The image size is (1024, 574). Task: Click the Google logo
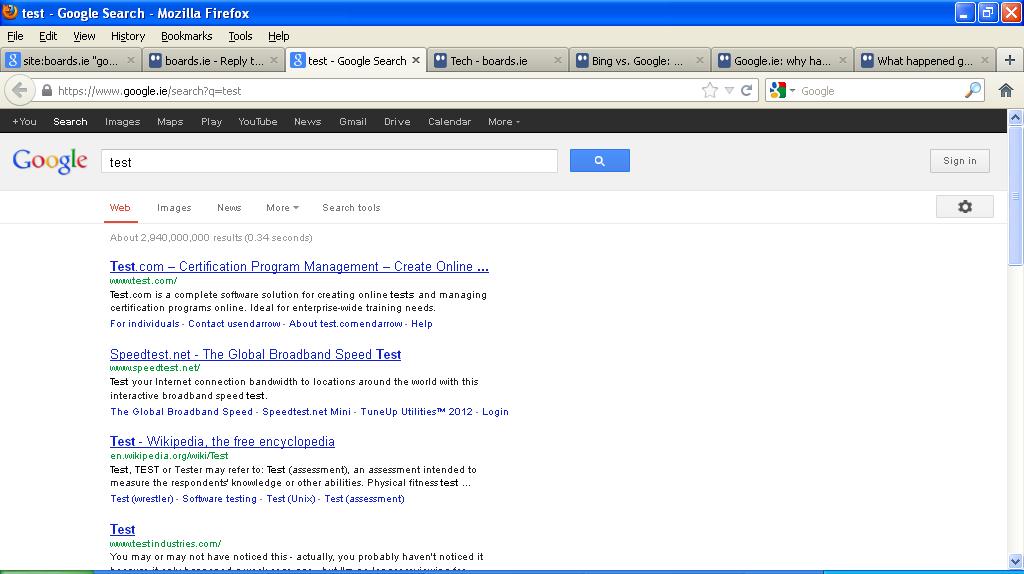[x=50, y=161]
